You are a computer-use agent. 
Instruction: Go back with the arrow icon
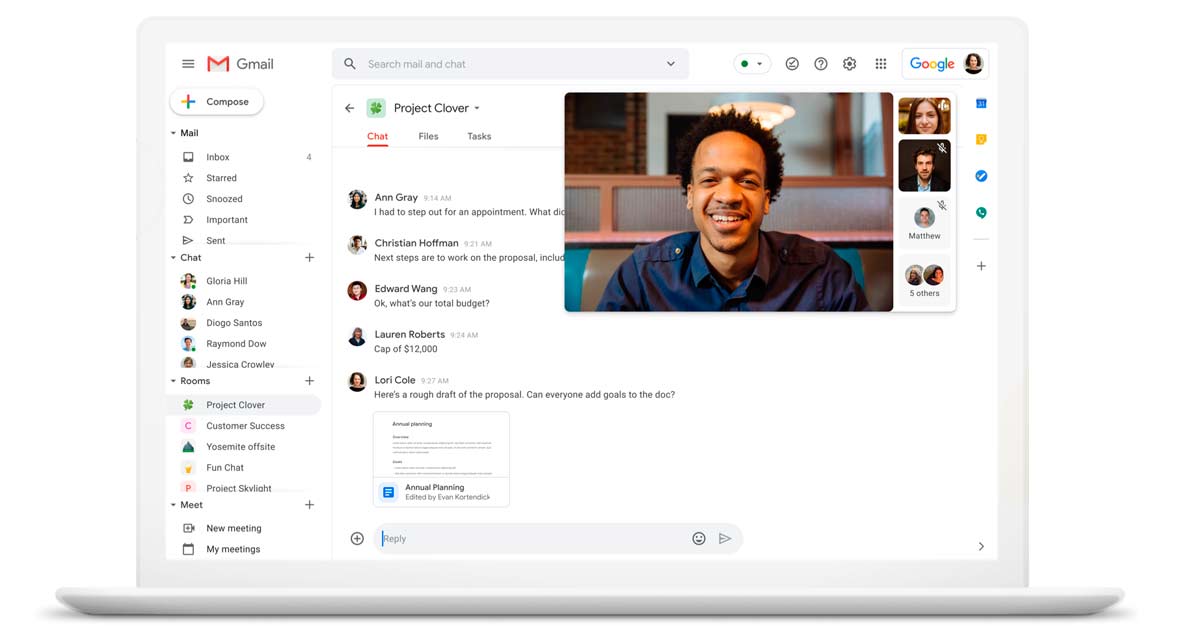(x=349, y=108)
